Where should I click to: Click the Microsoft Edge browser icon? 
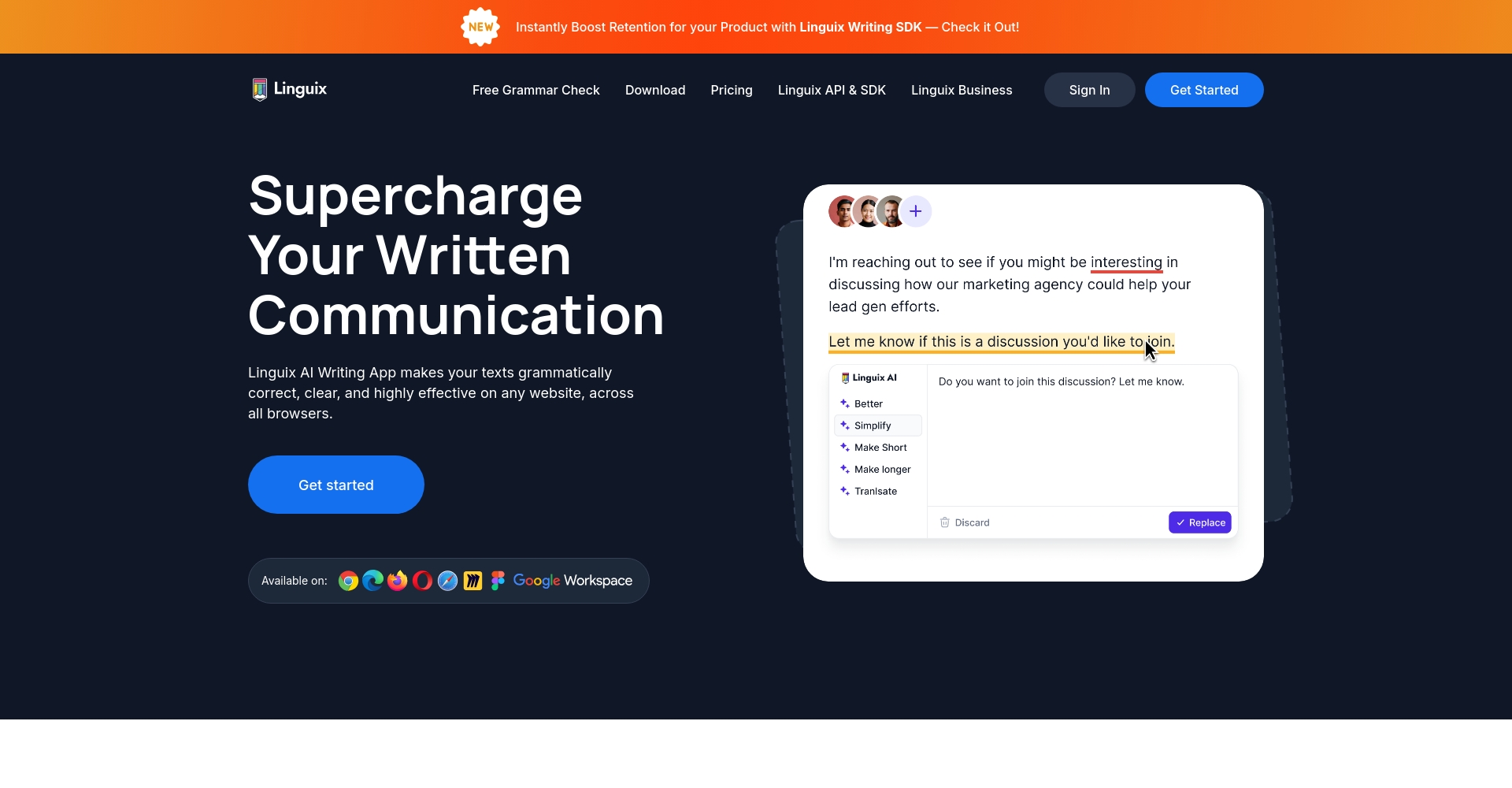[x=373, y=581]
